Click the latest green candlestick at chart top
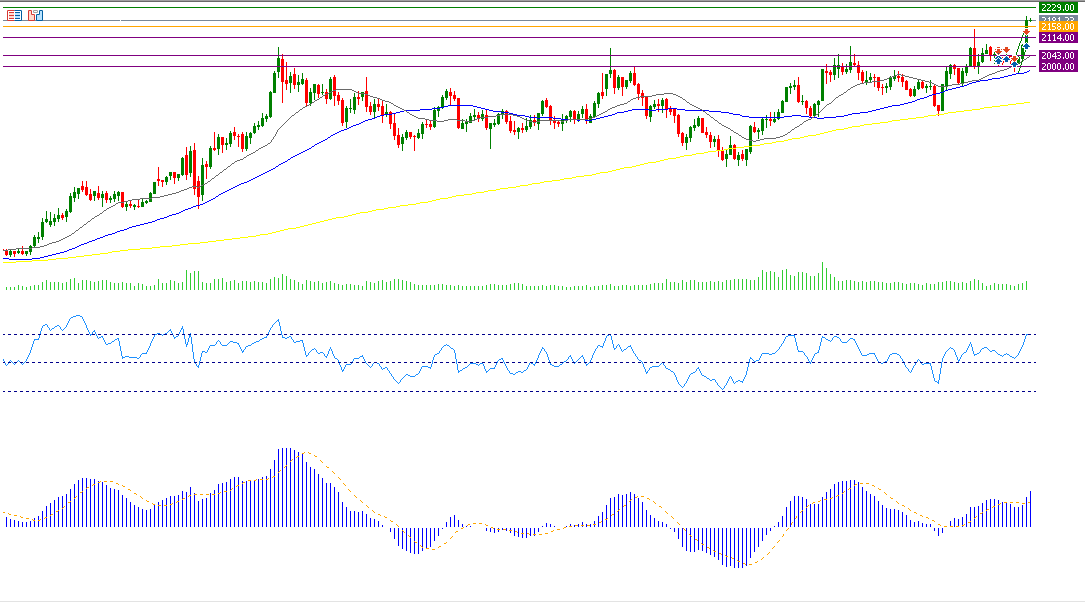 (x=1028, y=20)
